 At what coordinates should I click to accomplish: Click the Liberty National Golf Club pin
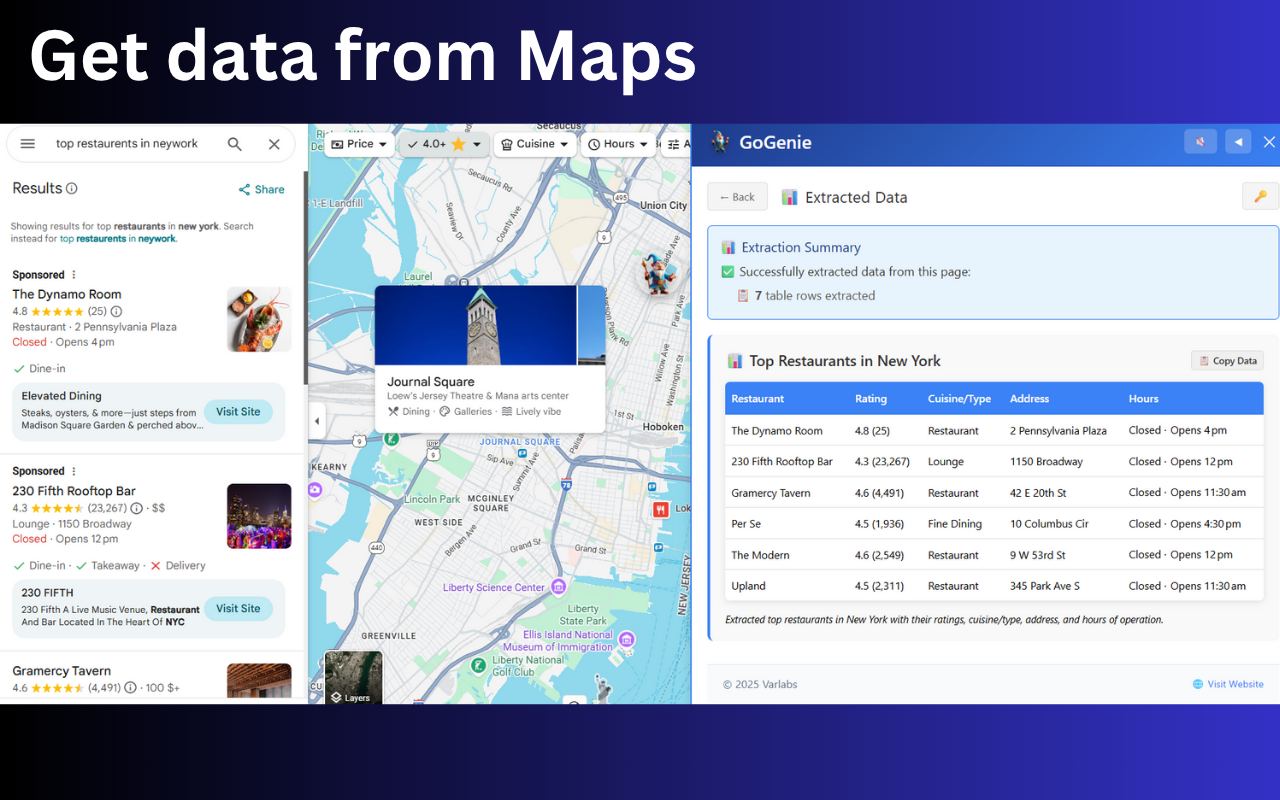coord(480,664)
